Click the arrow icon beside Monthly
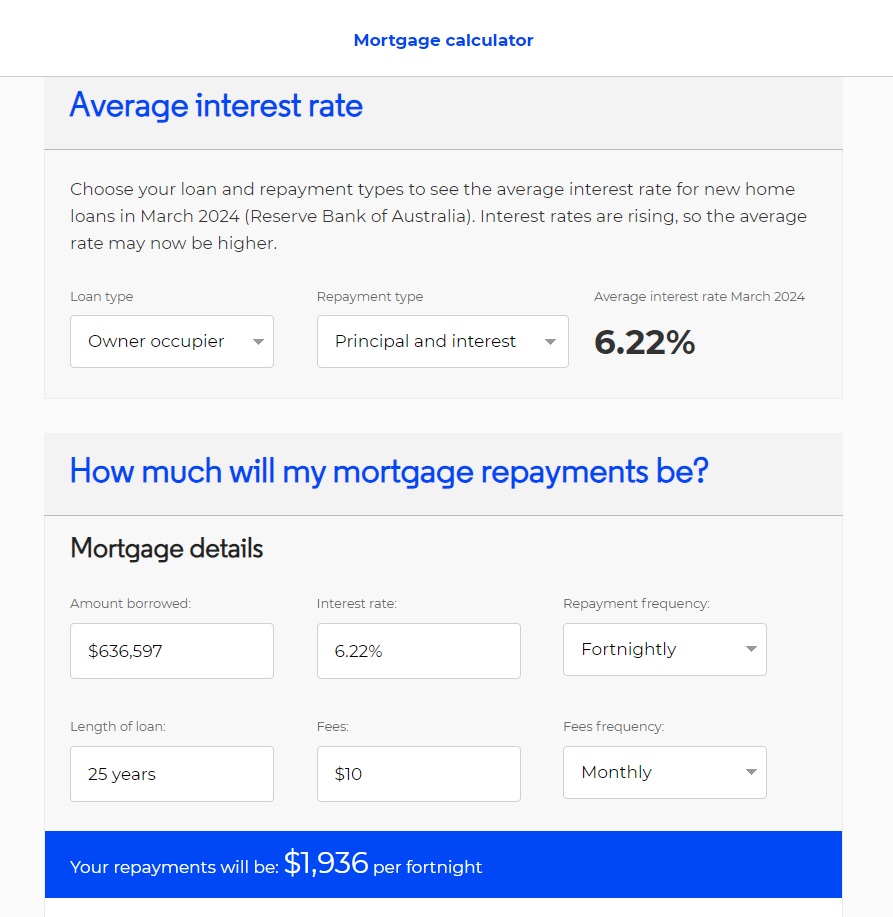Image resolution: width=893 pixels, height=917 pixels. pyautogui.click(x=751, y=773)
